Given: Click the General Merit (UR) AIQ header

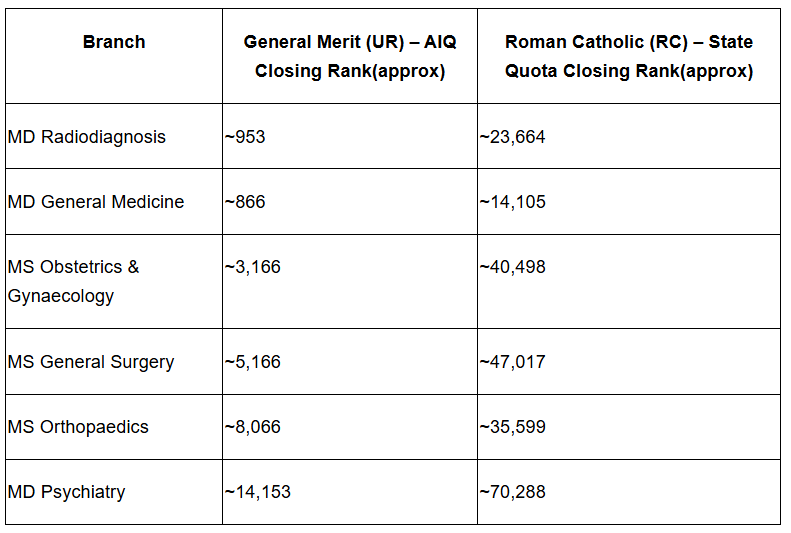Looking at the screenshot, I should (x=349, y=57).
